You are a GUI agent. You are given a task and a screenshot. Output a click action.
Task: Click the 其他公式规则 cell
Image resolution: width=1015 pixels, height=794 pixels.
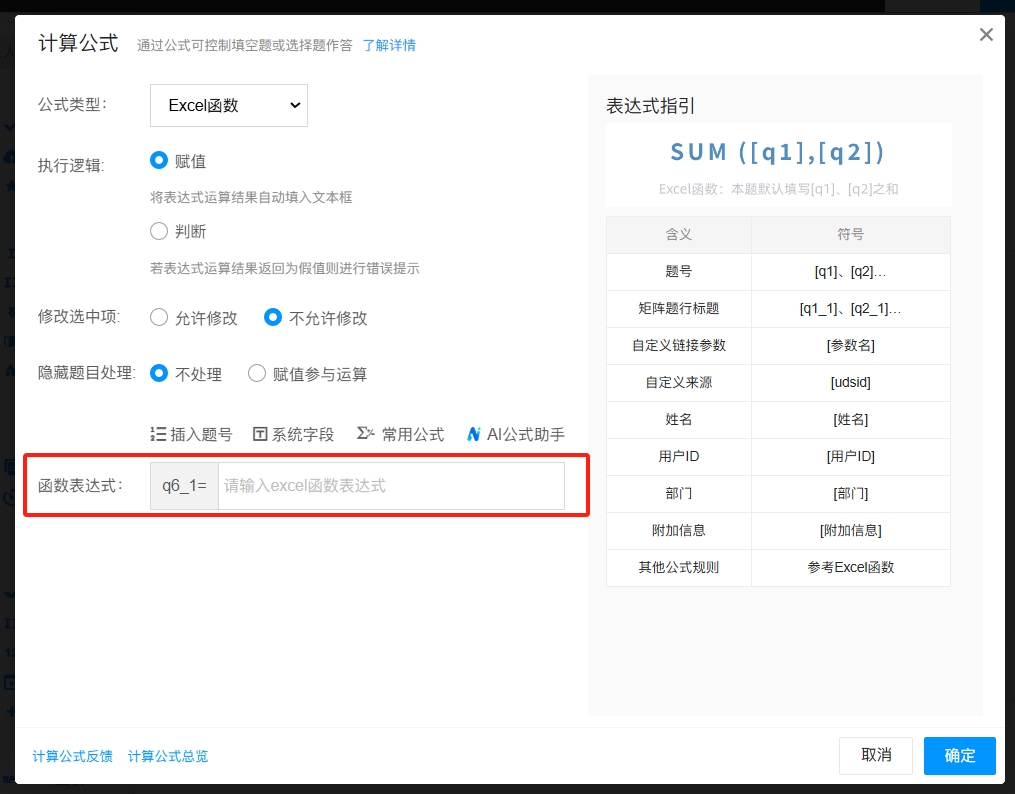point(678,568)
